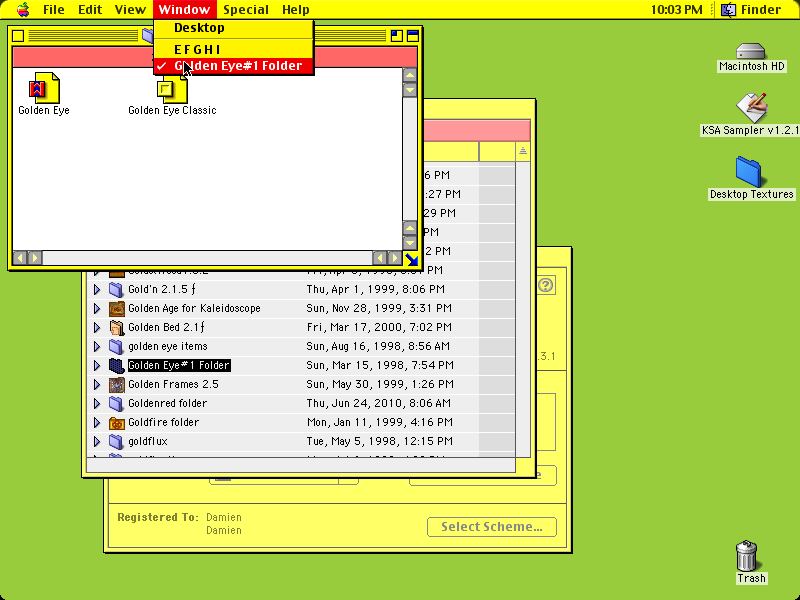Screen dimensions: 800x600
Task: Click the date Sun, Nov 28, 1999, 3:31 PM
Action: [379, 308]
